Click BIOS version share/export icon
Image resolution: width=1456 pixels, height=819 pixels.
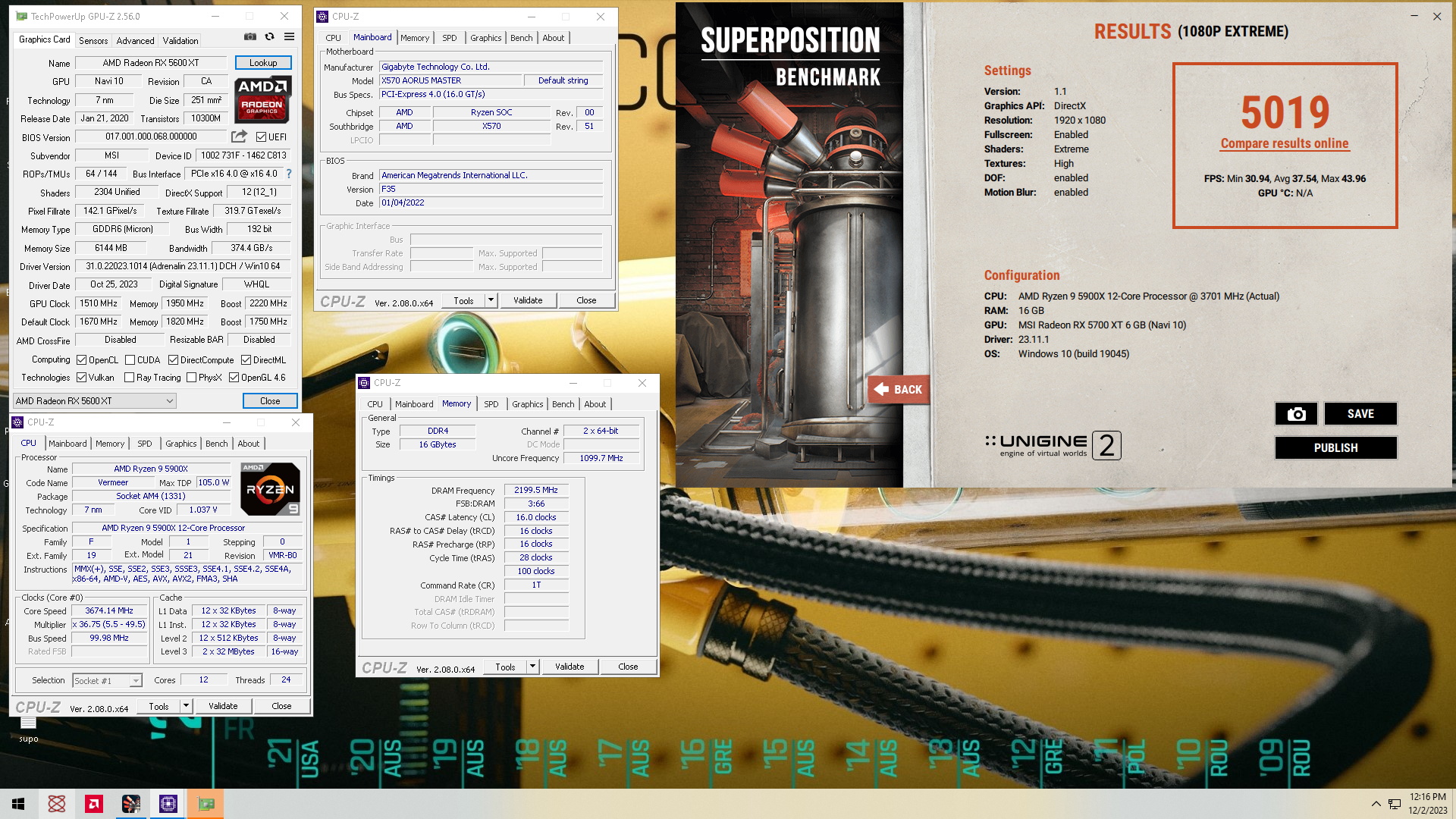tap(239, 136)
